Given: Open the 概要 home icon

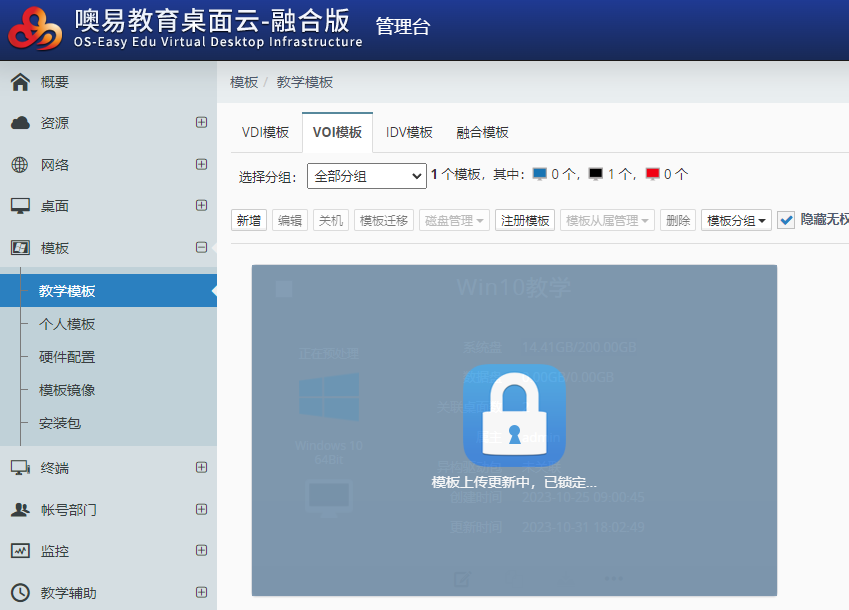Looking at the screenshot, I should (20, 82).
